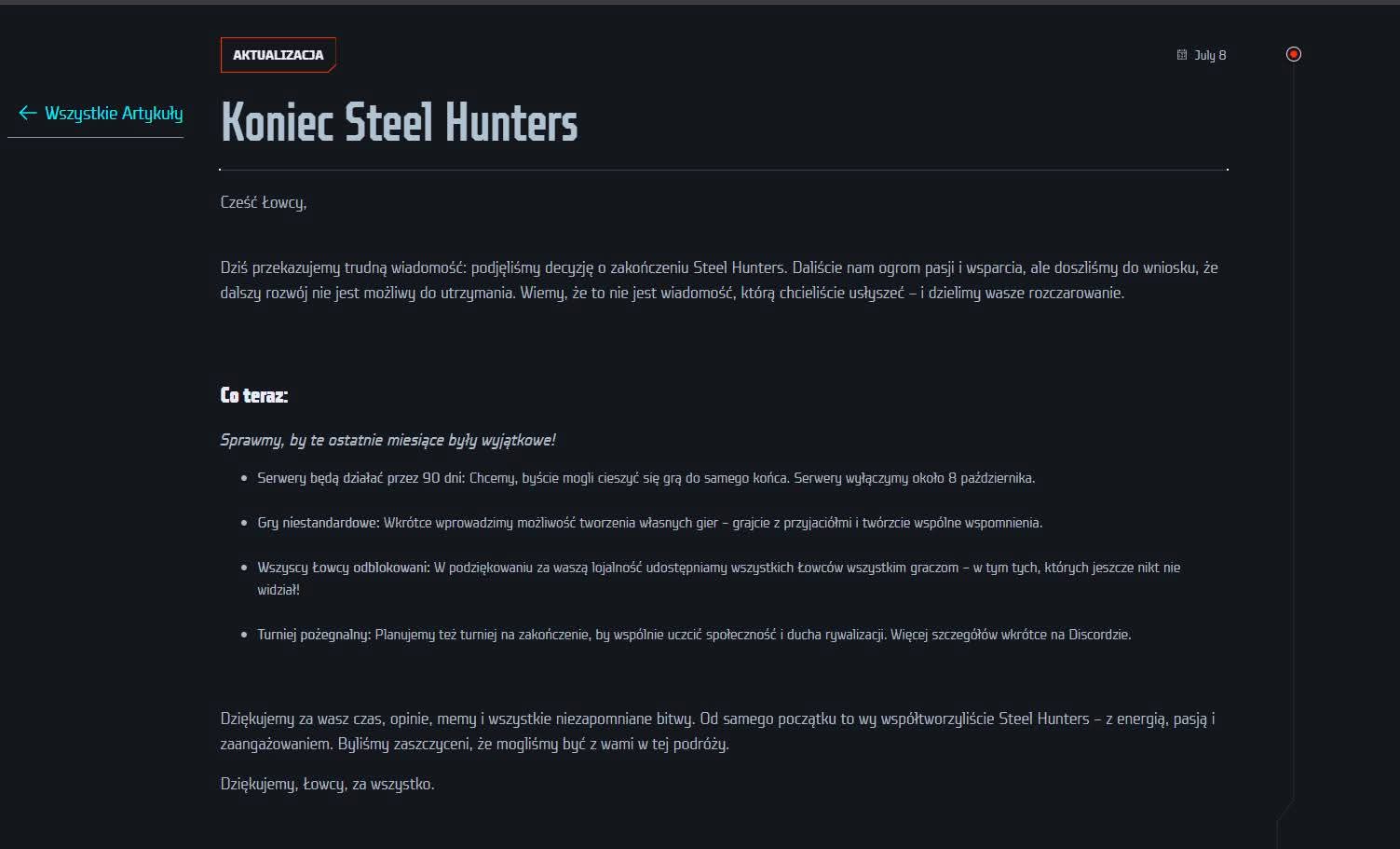
Task: Click the italic Sprawmy, by te ostatnie miesiące line
Action: coord(387,440)
